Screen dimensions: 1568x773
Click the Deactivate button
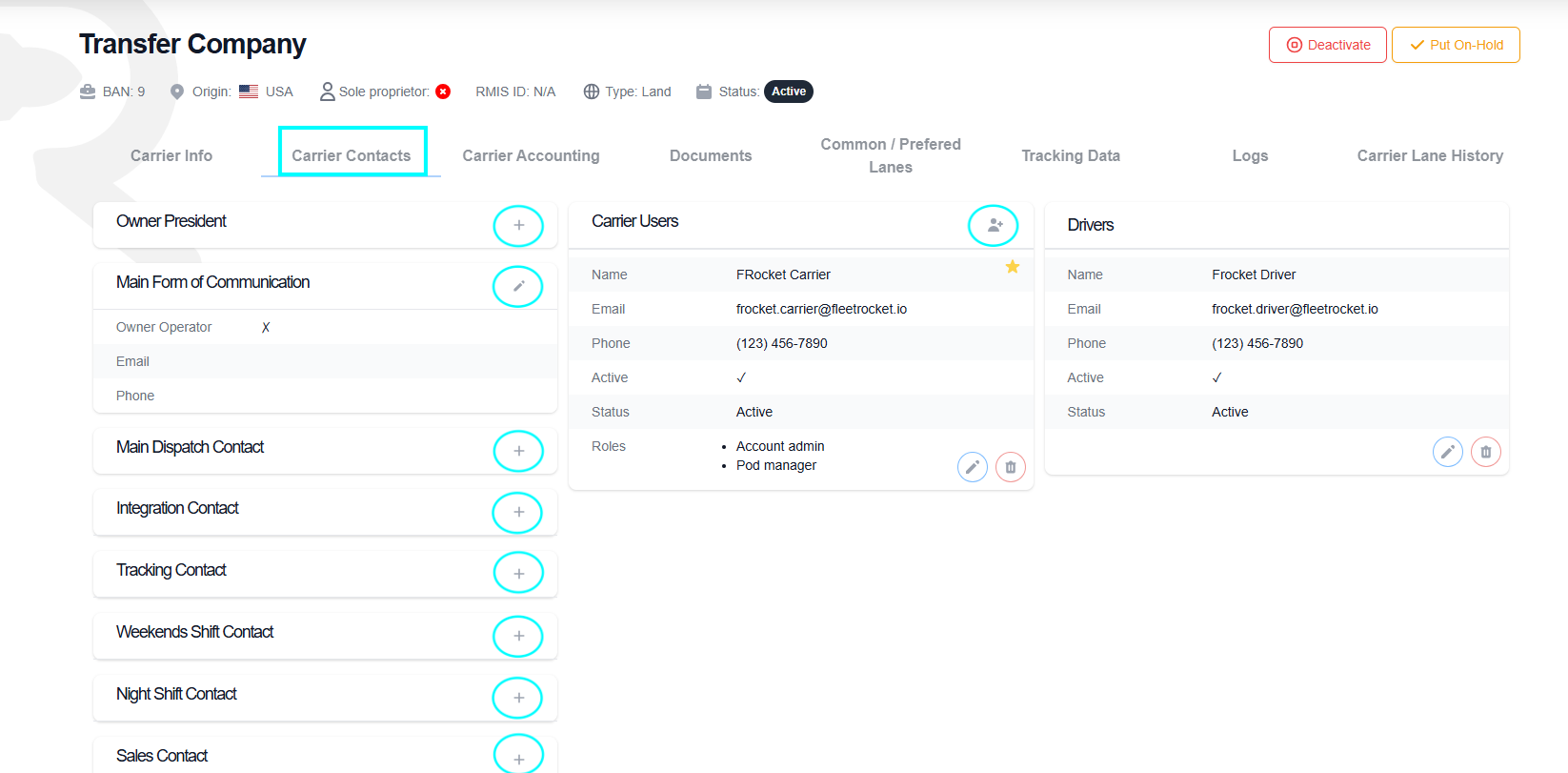[x=1328, y=45]
